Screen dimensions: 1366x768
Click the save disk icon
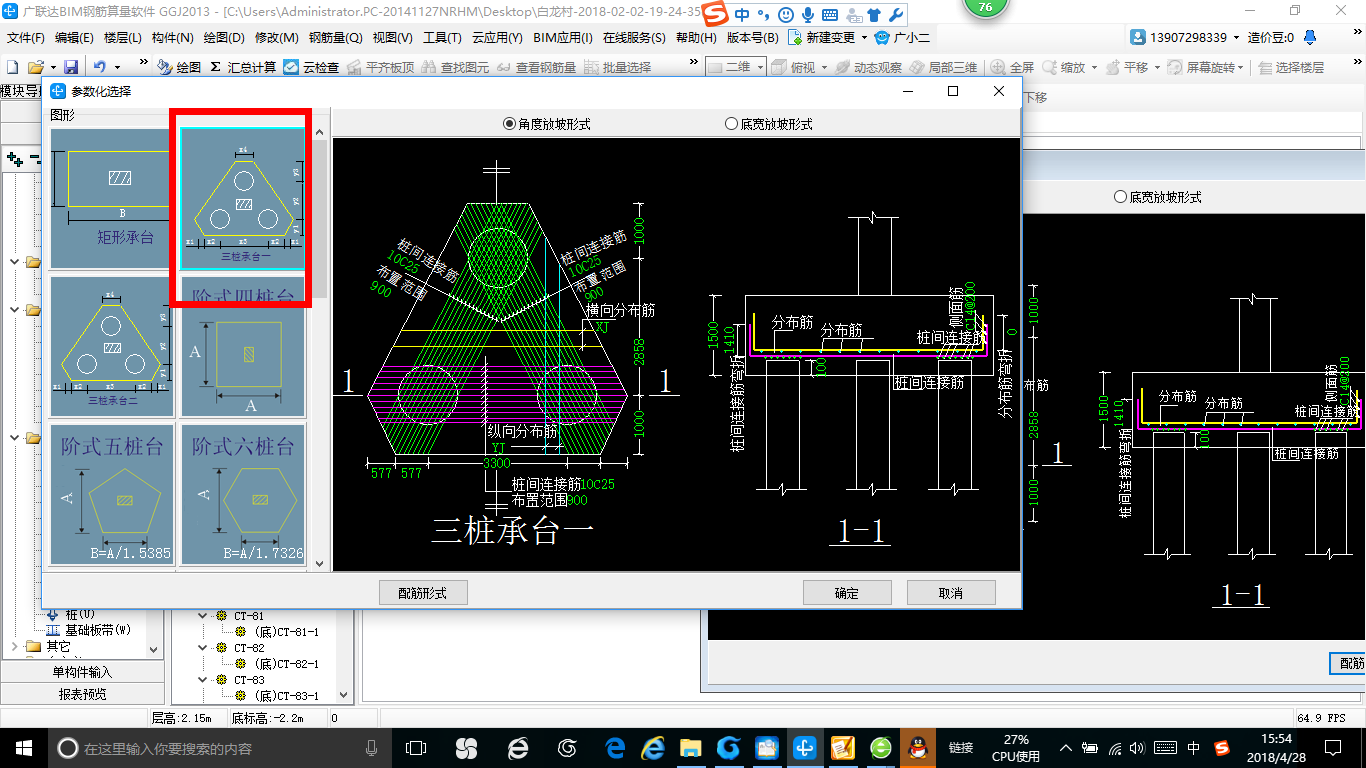point(71,67)
